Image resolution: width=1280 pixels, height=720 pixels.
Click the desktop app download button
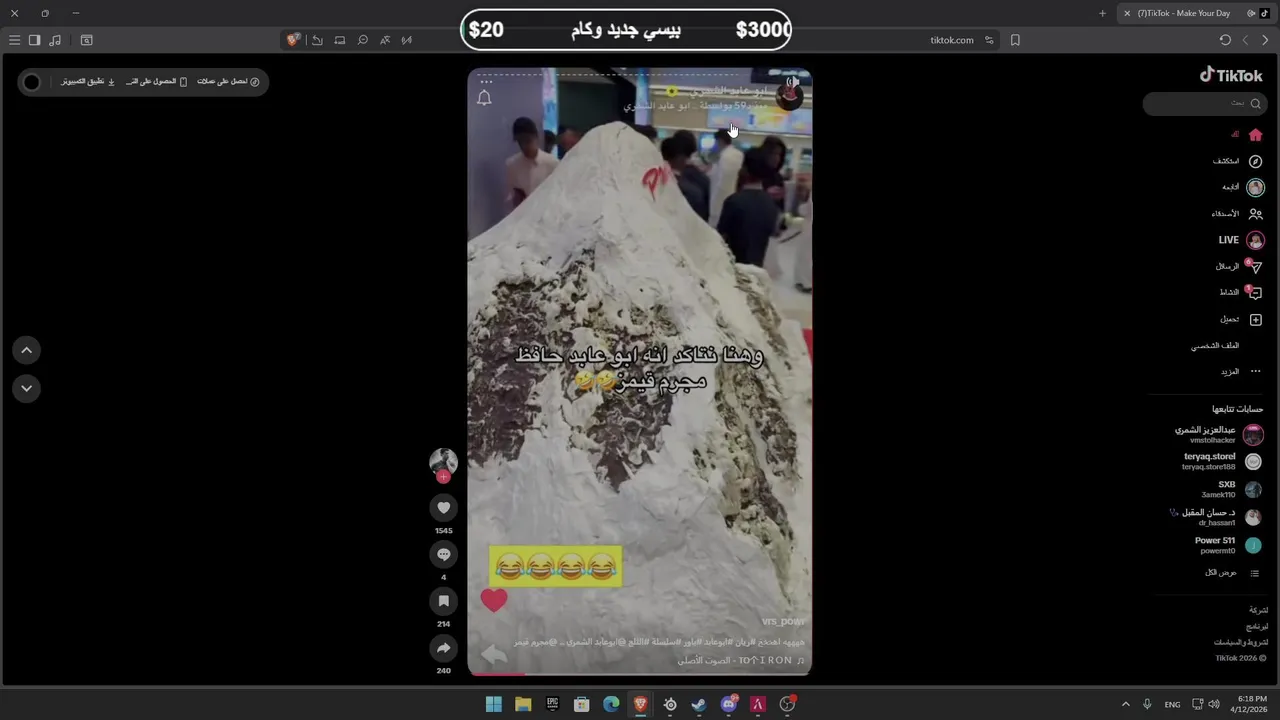[x=88, y=82]
